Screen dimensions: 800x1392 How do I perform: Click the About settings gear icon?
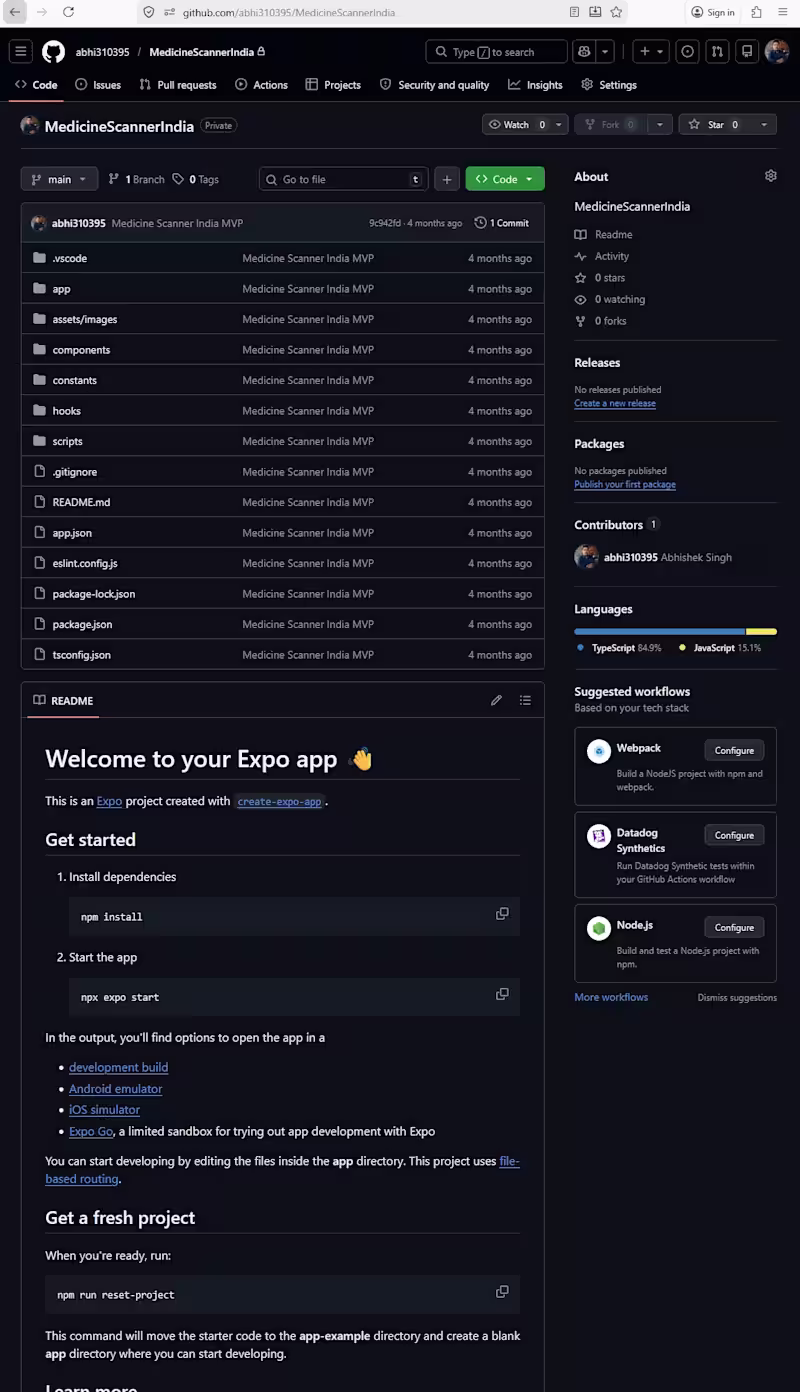pos(770,176)
